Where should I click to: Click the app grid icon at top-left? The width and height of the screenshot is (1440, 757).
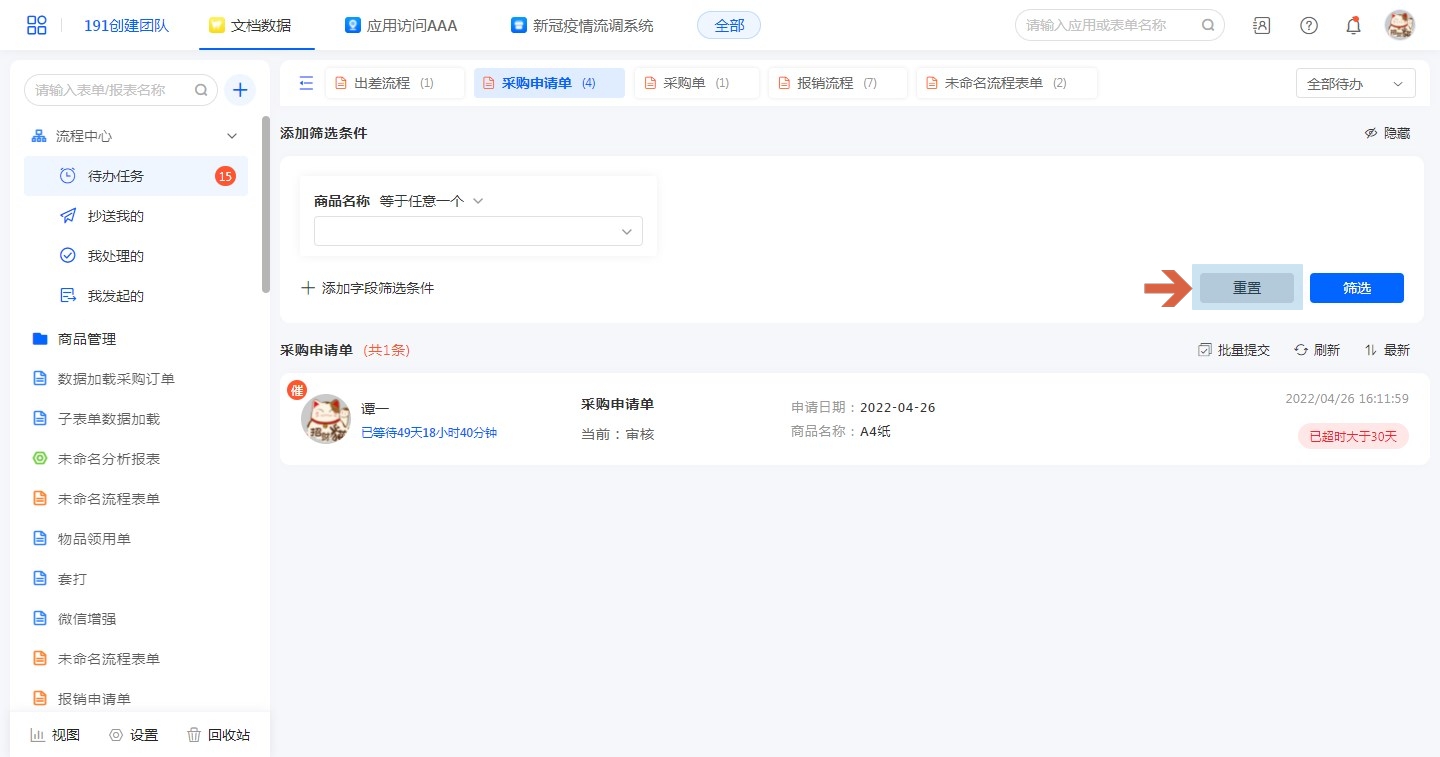coord(37,25)
